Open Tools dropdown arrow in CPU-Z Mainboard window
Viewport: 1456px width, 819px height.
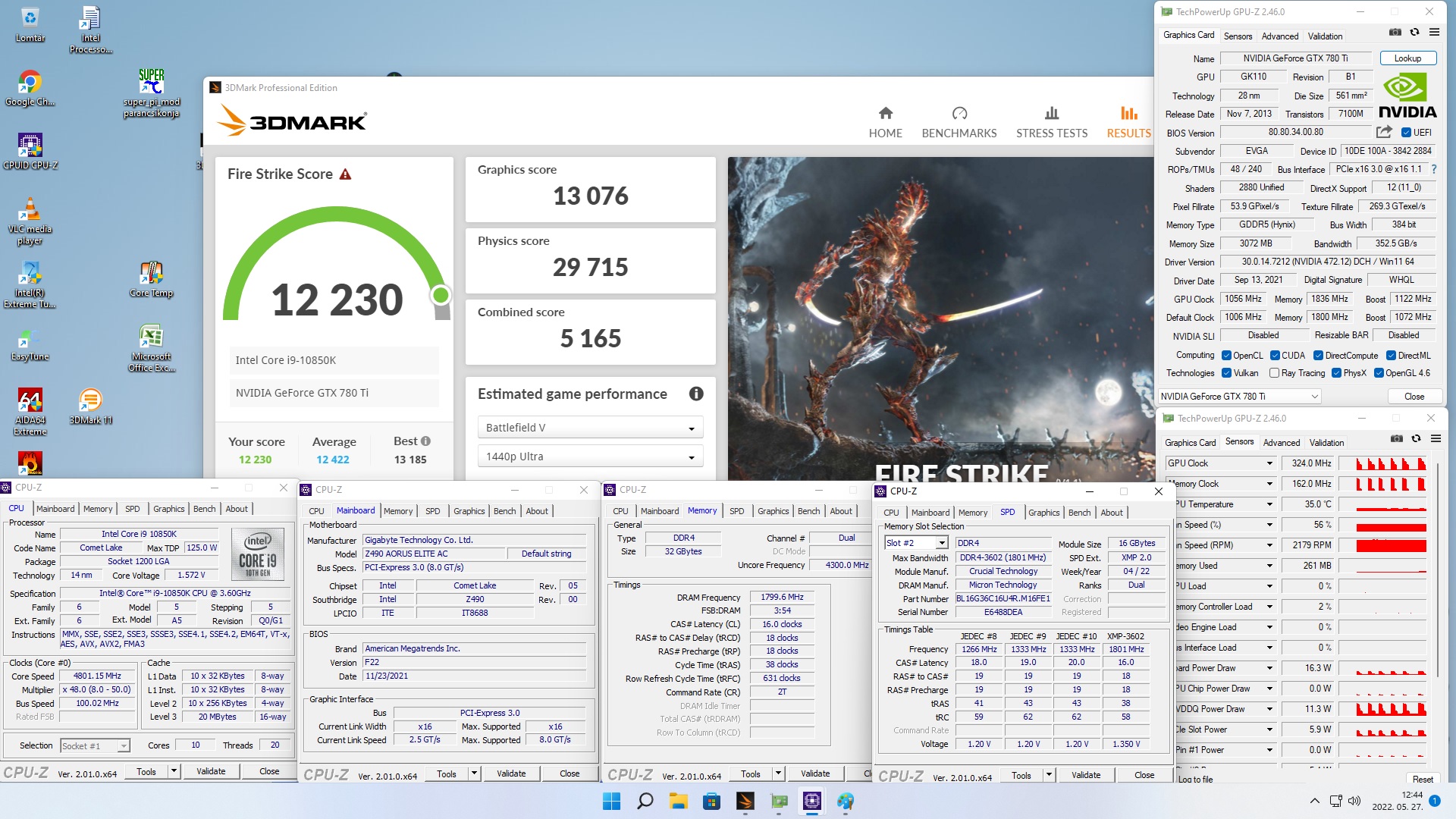(474, 773)
